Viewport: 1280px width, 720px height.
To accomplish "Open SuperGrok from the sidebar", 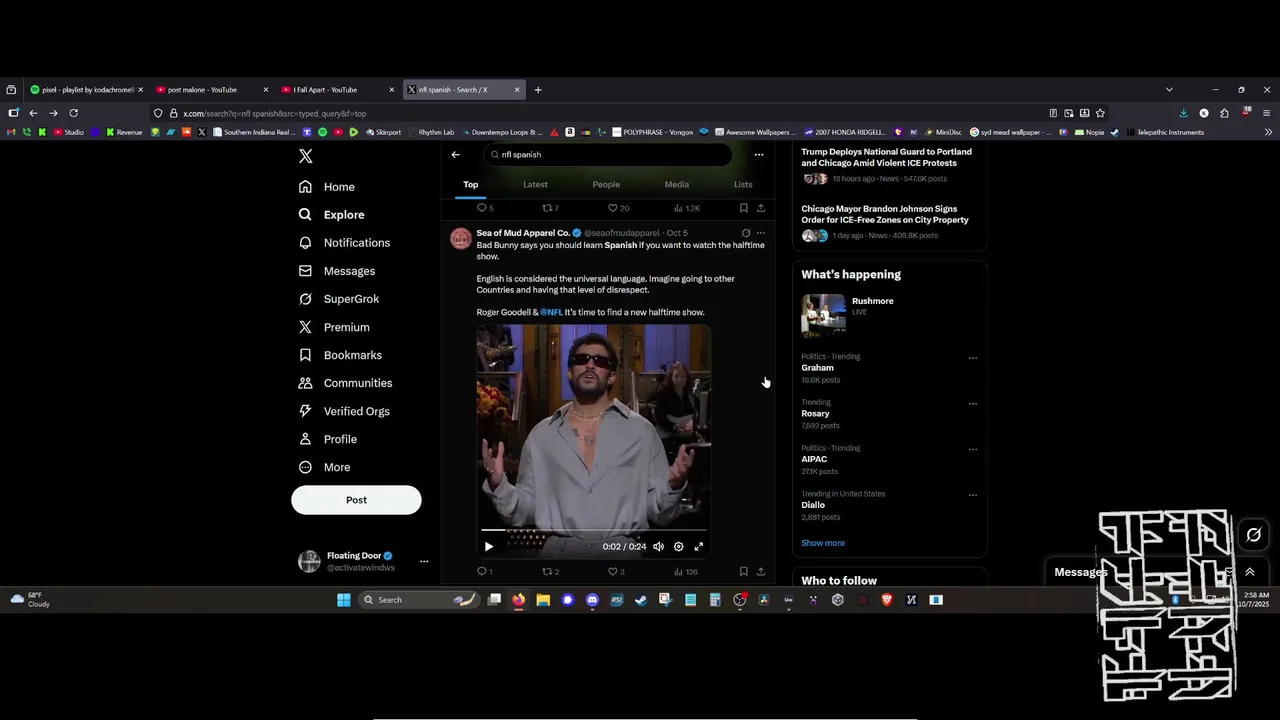I will click(x=338, y=299).
